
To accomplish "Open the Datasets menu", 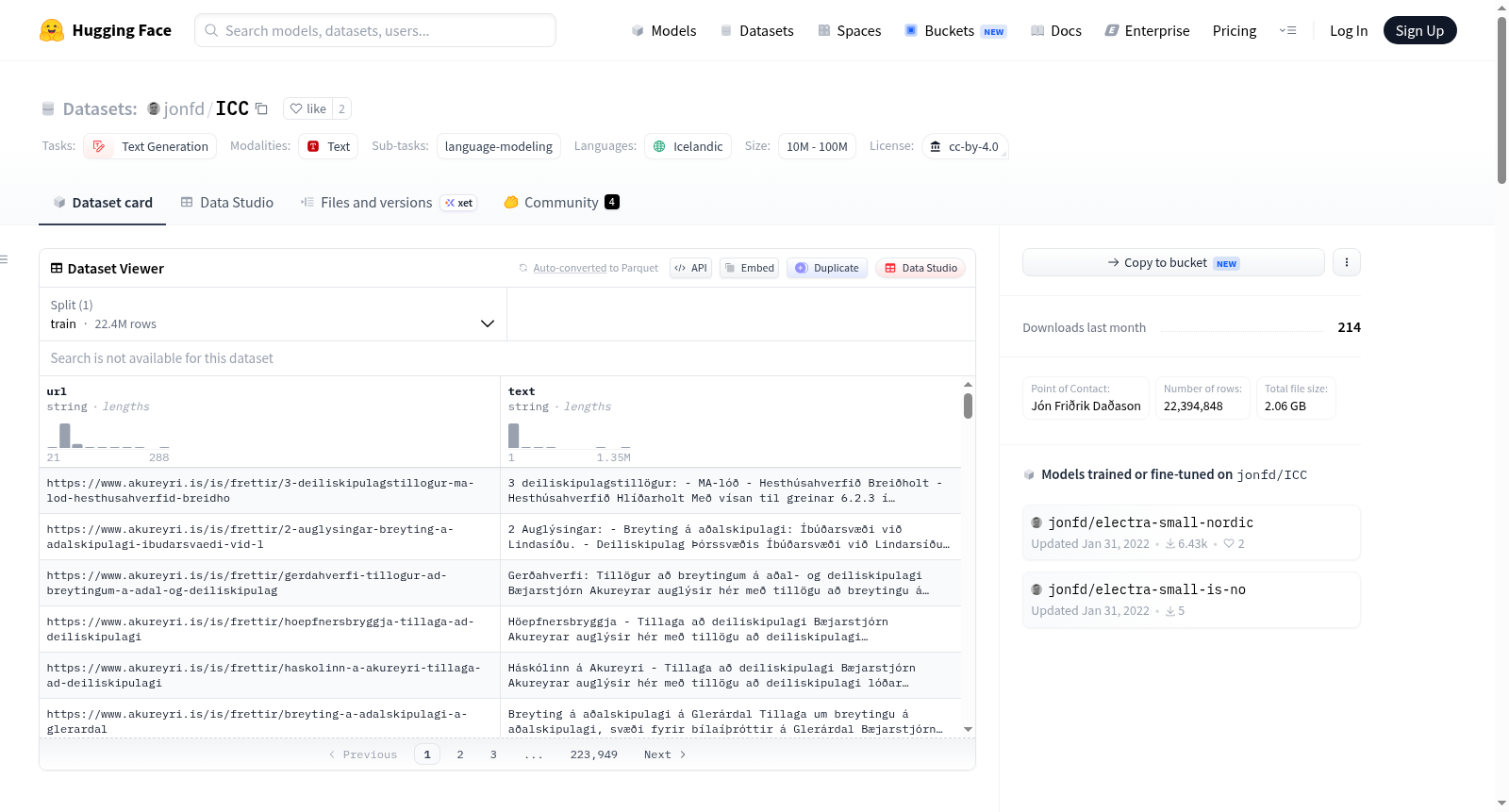I will [x=757, y=30].
